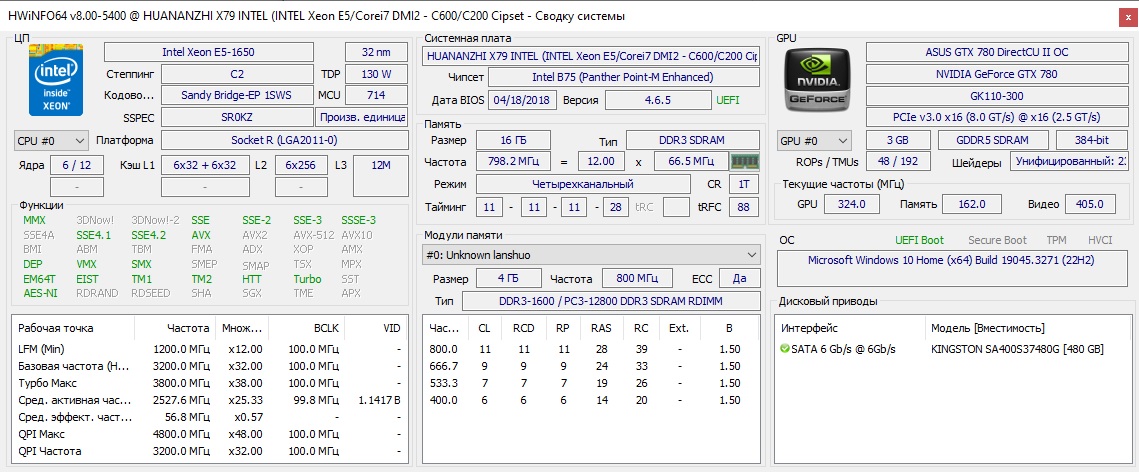Select the Турбо Макс row
The height and width of the screenshot is (472, 1139).
point(210,383)
